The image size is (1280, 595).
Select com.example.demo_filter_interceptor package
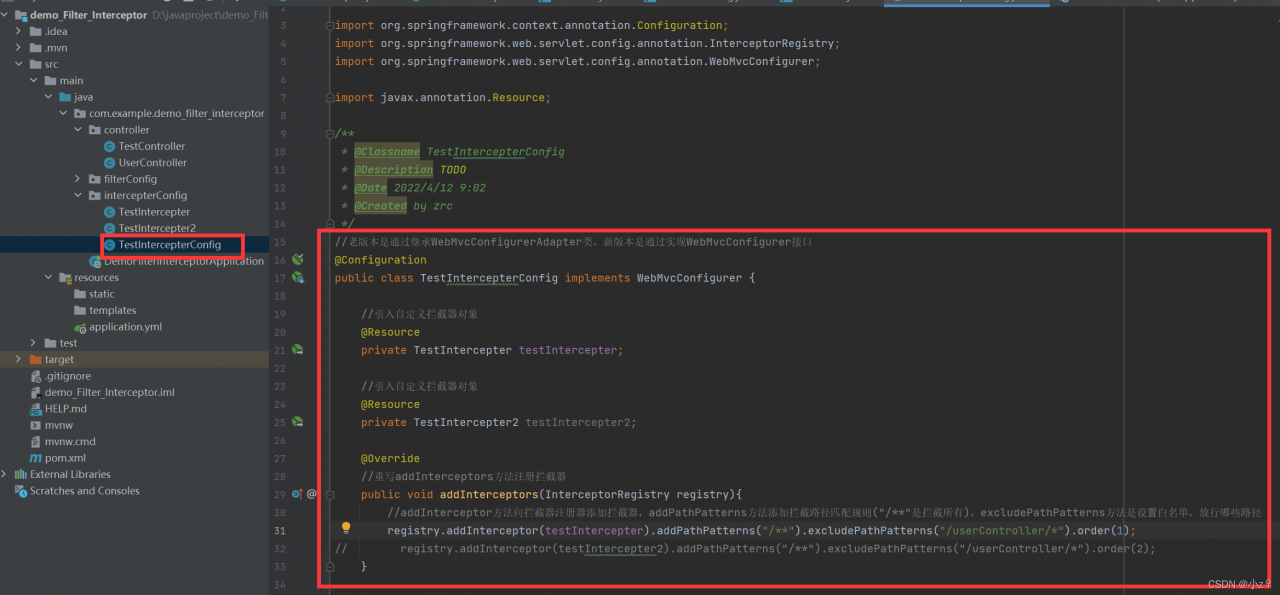pyautogui.click(x=177, y=113)
